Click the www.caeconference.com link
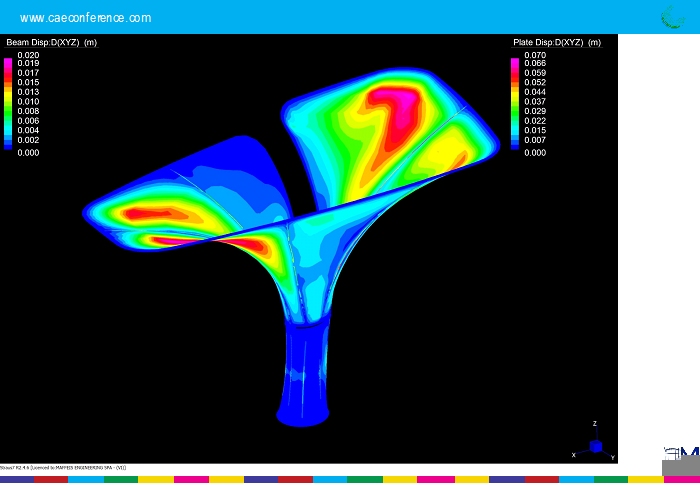700x485 pixels. click(x=86, y=18)
